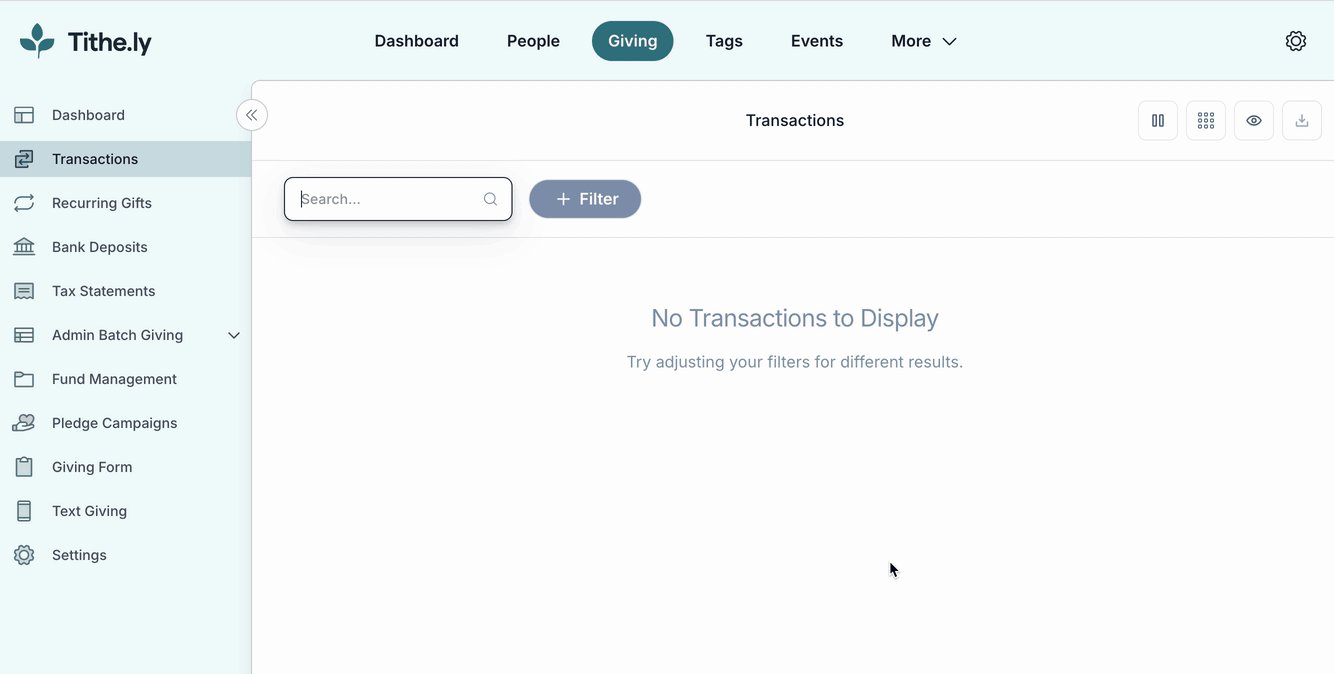Open the More dropdown menu
Screen dimensions: 1334x674
pos(924,41)
